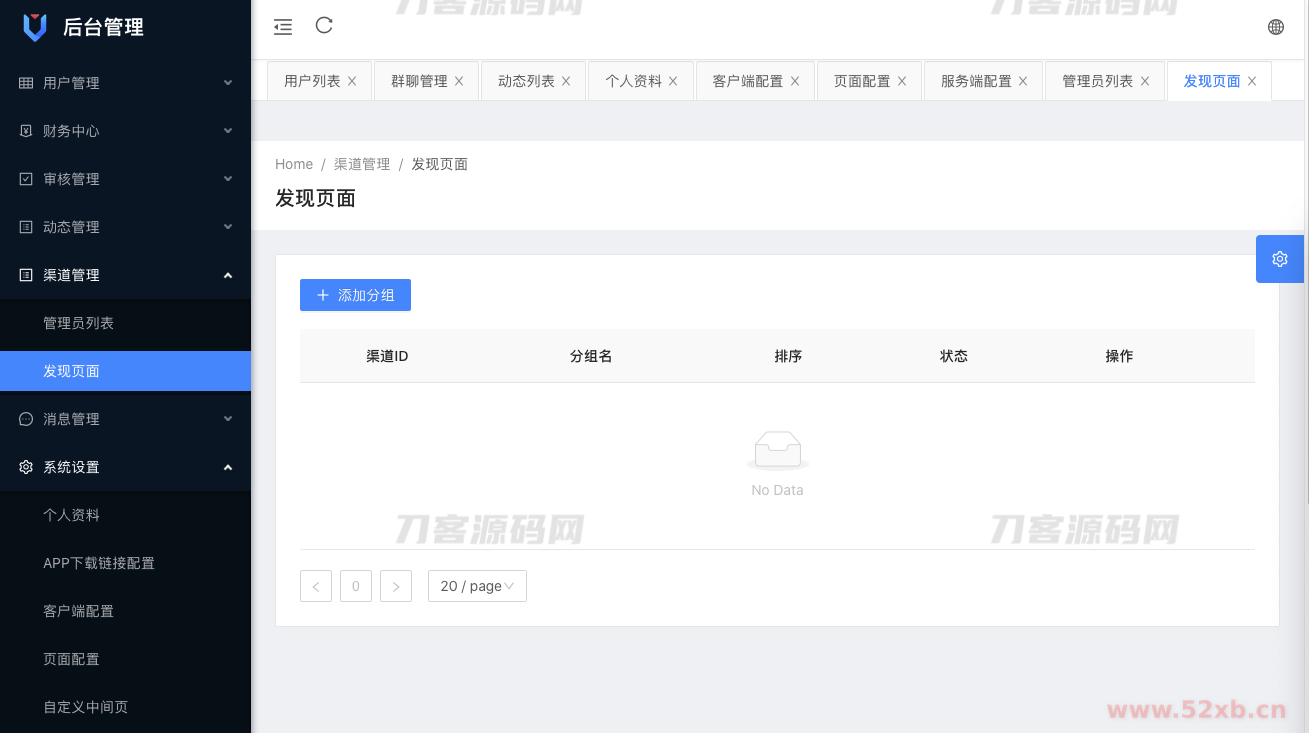
Task: Open the language selector globe icon
Action: point(1275,26)
